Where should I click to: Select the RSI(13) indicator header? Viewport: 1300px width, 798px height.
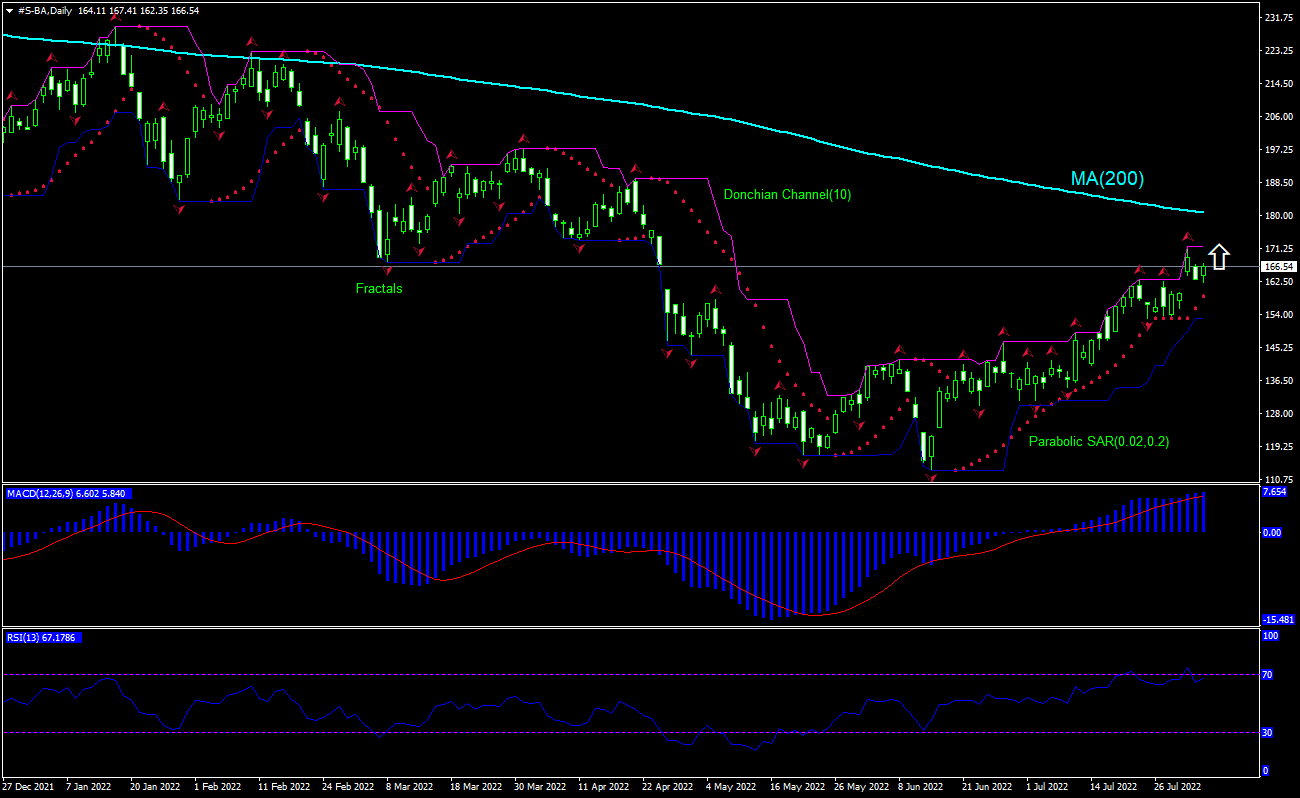(x=44, y=637)
